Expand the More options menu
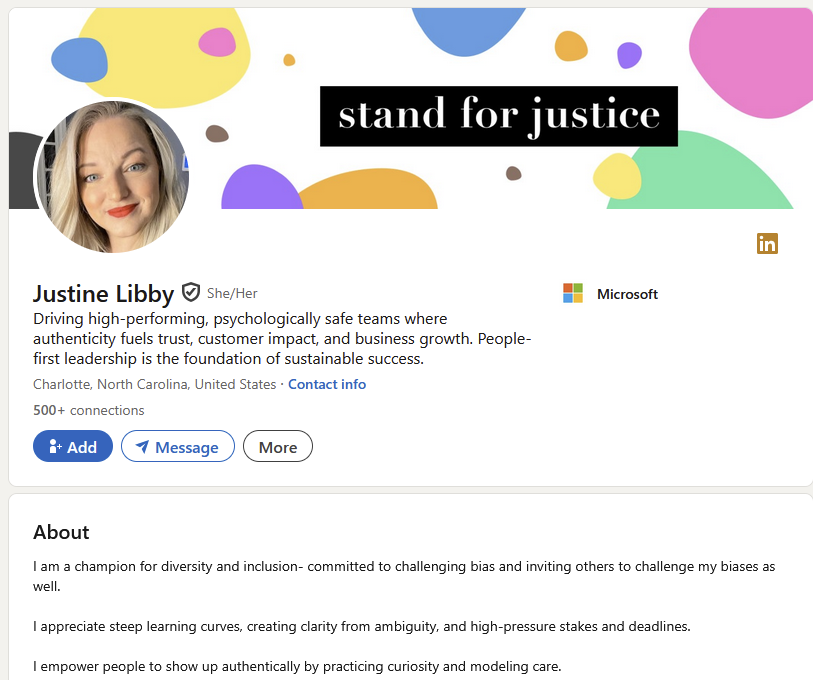Image resolution: width=813 pixels, height=680 pixels. pos(278,447)
